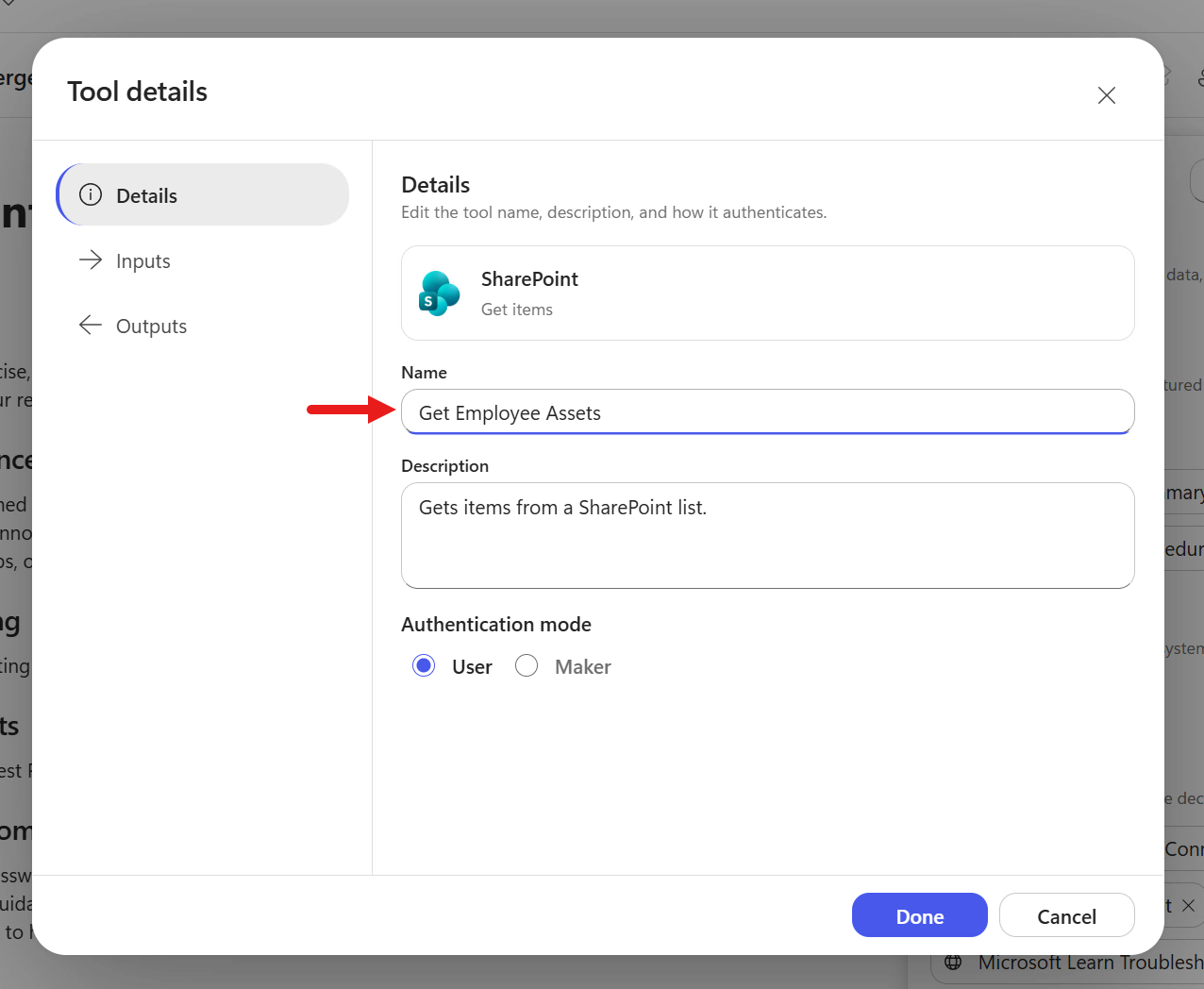Select the Maker authentication mode

(x=527, y=666)
